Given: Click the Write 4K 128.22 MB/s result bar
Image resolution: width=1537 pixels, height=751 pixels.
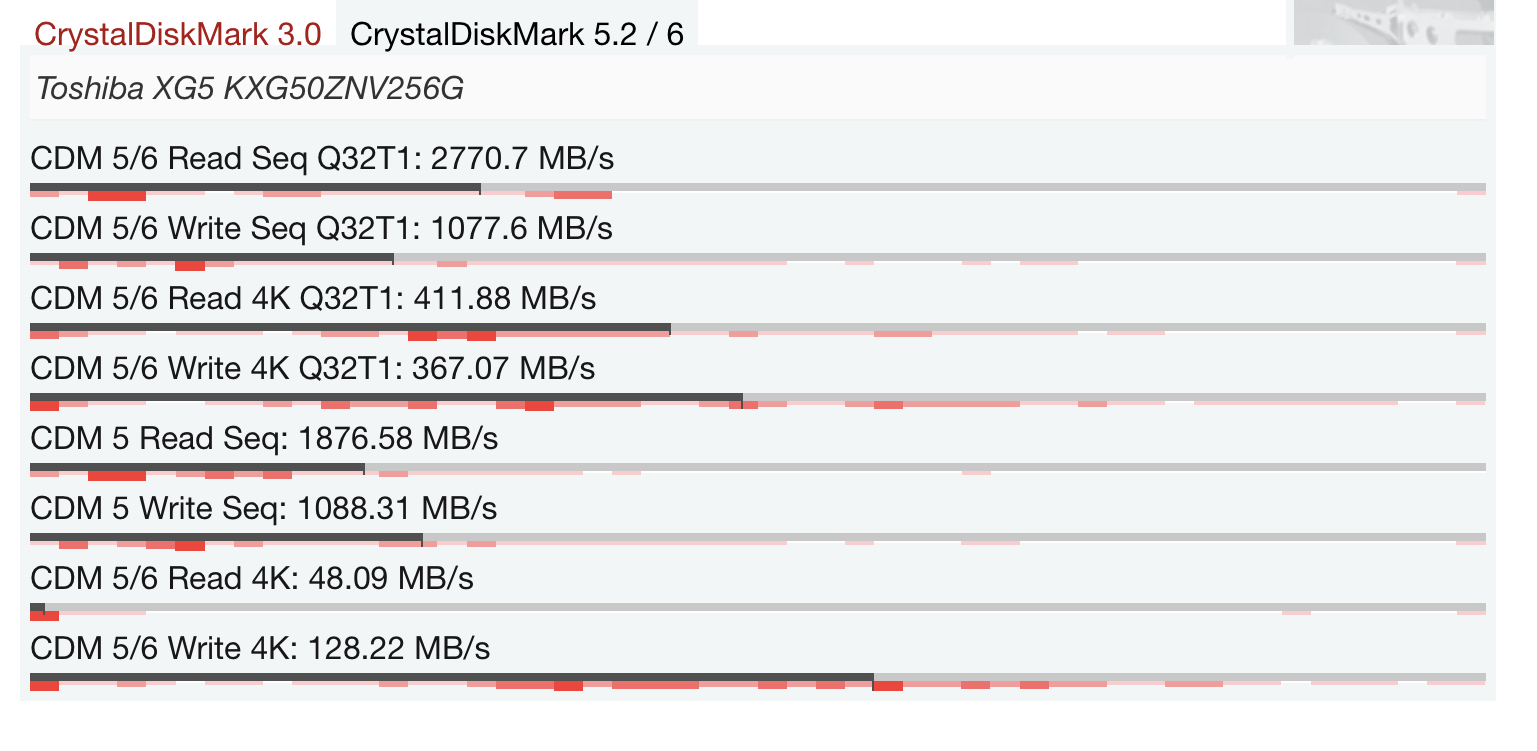Looking at the screenshot, I should pyautogui.click(x=758, y=681).
